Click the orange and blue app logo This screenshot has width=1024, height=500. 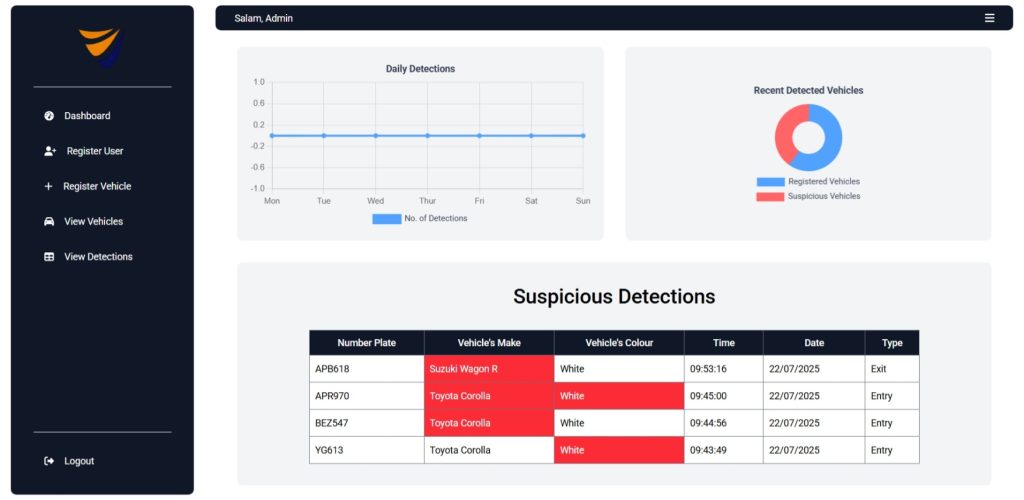click(101, 46)
